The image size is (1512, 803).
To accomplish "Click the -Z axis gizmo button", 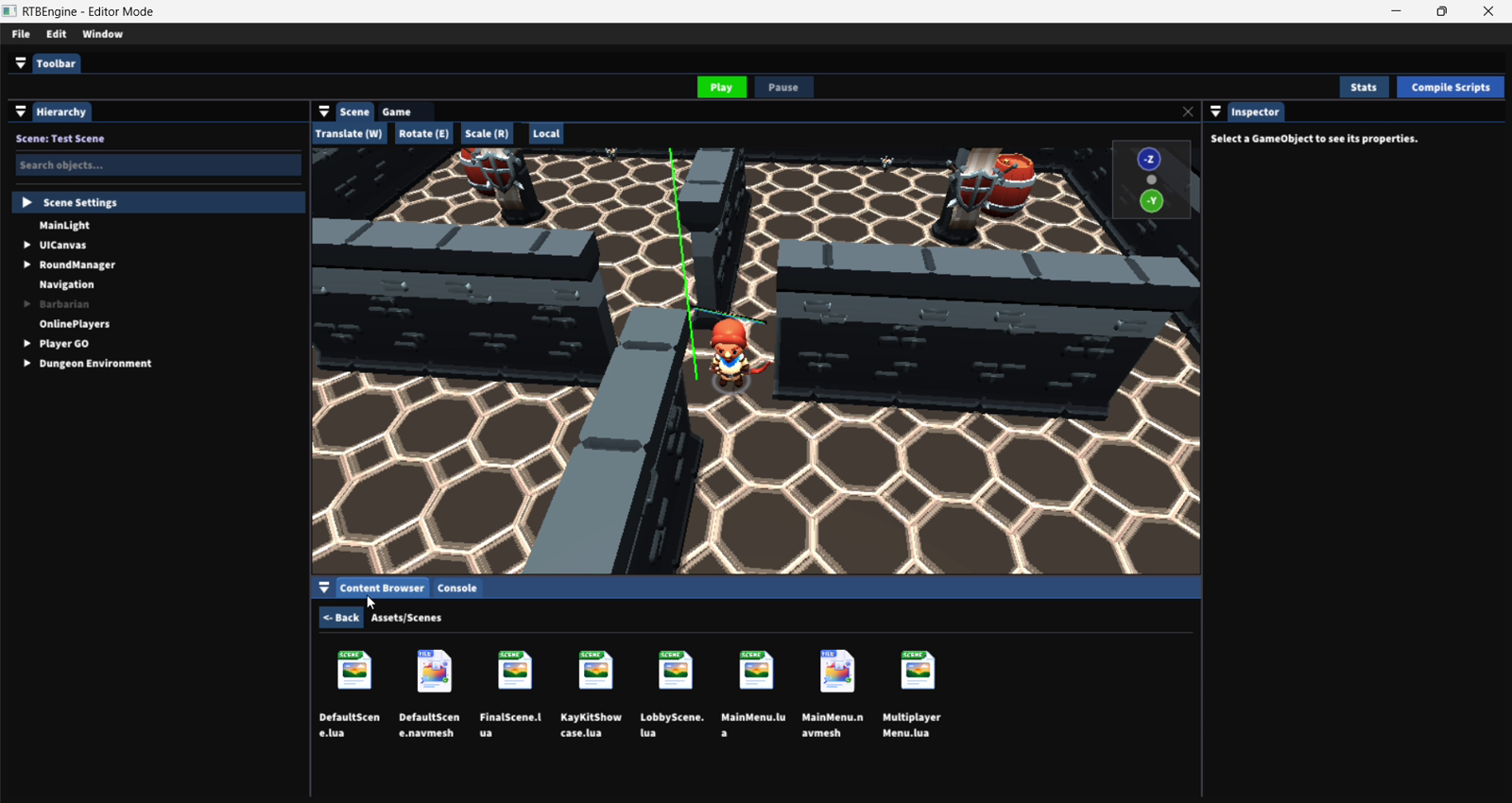I will pyautogui.click(x=1149, y=159).
